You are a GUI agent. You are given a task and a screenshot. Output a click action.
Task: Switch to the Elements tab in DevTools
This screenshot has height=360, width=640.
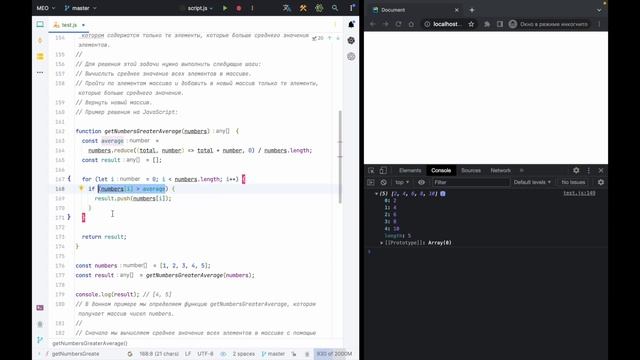(410, 170)
